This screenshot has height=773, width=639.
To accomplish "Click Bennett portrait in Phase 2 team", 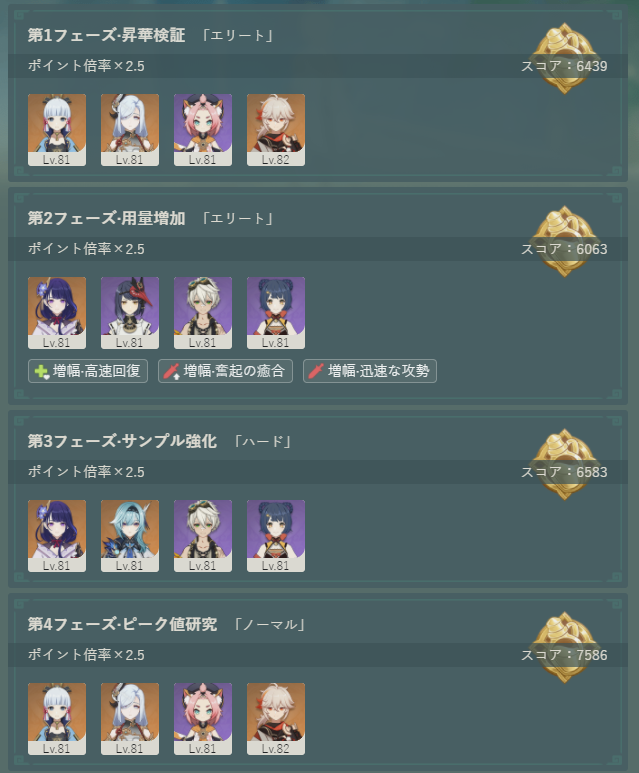I will point(203,313).
